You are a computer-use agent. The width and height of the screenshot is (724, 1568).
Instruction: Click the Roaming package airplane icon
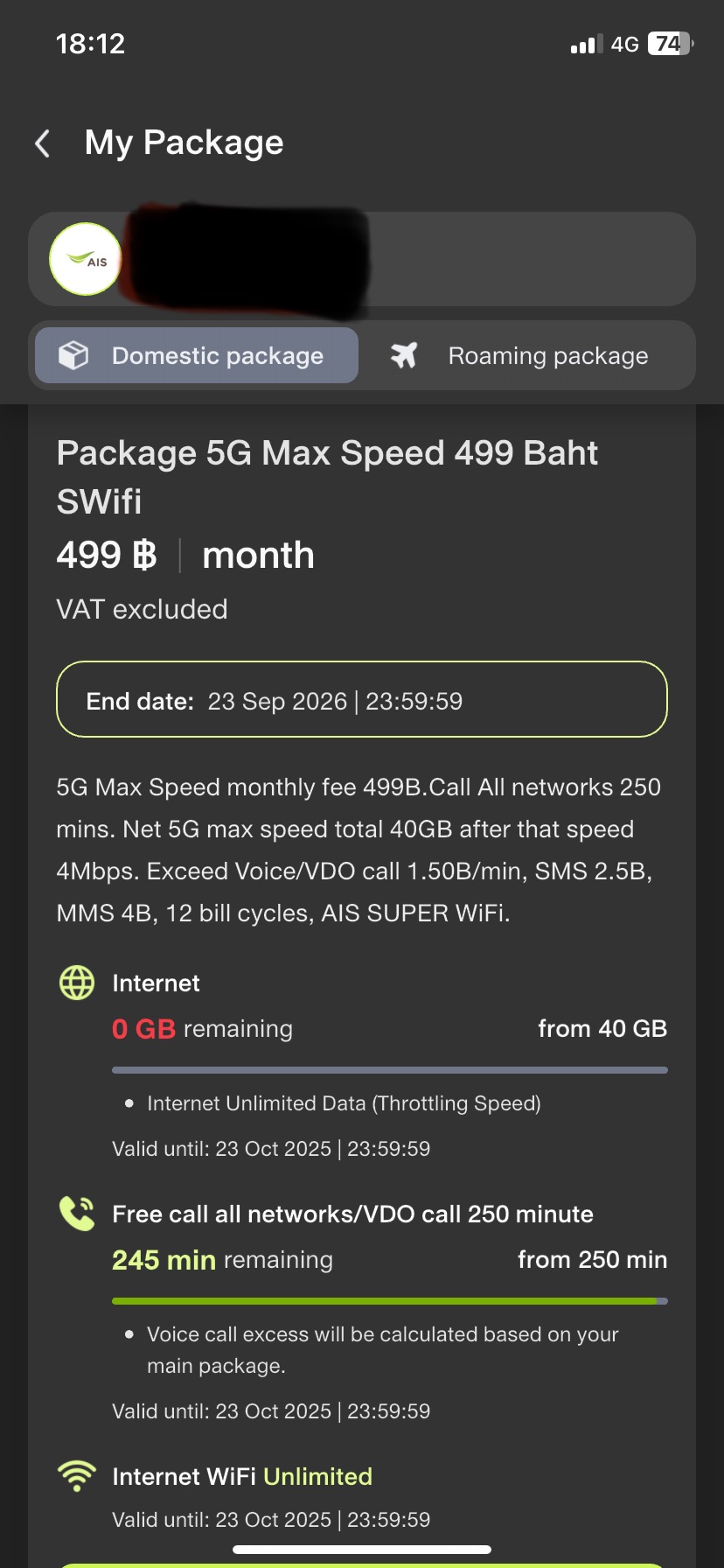click(x=404, y=355)
